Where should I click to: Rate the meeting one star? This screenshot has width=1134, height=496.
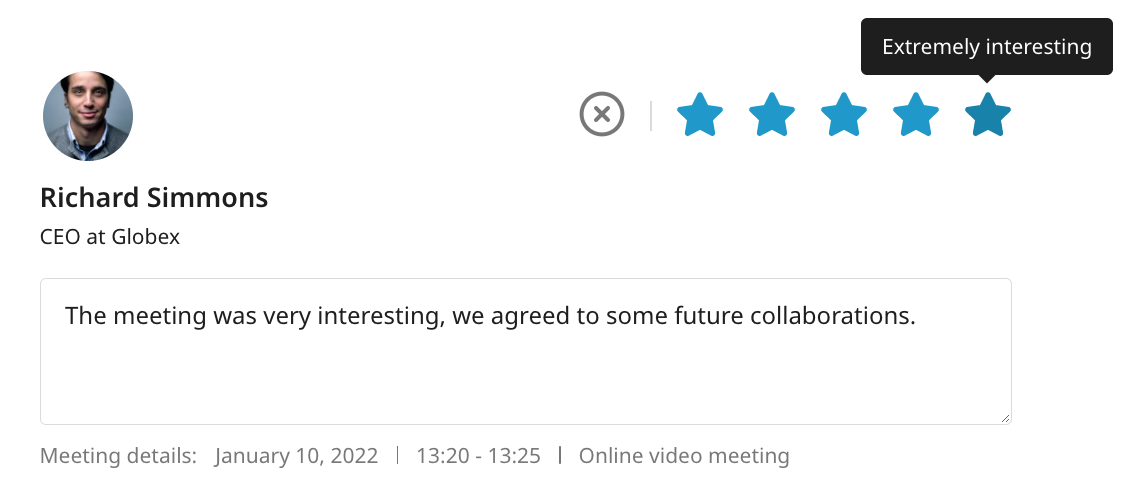(699, 114)
